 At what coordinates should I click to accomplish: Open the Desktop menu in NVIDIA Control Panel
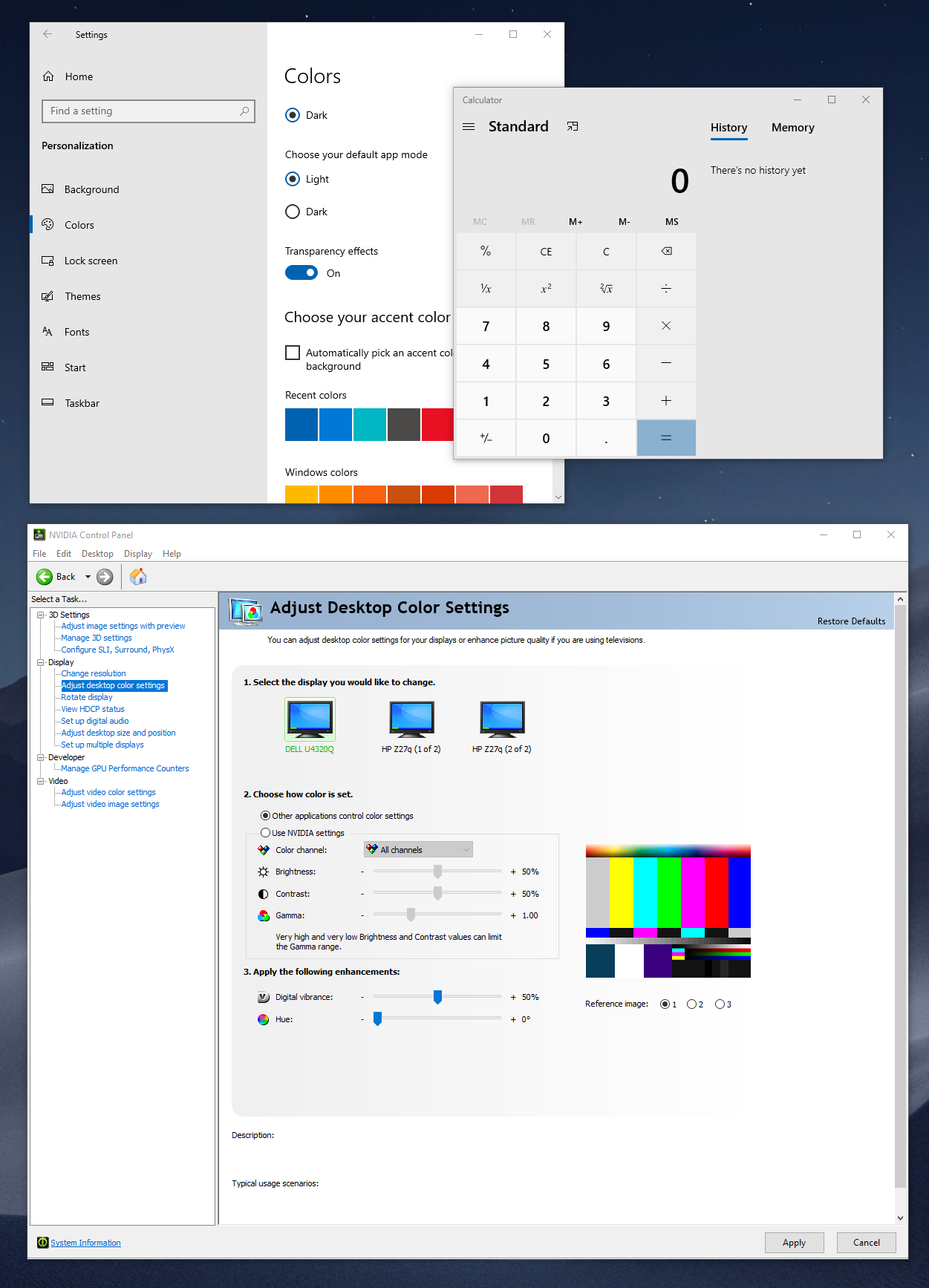(x=97, y=554)
